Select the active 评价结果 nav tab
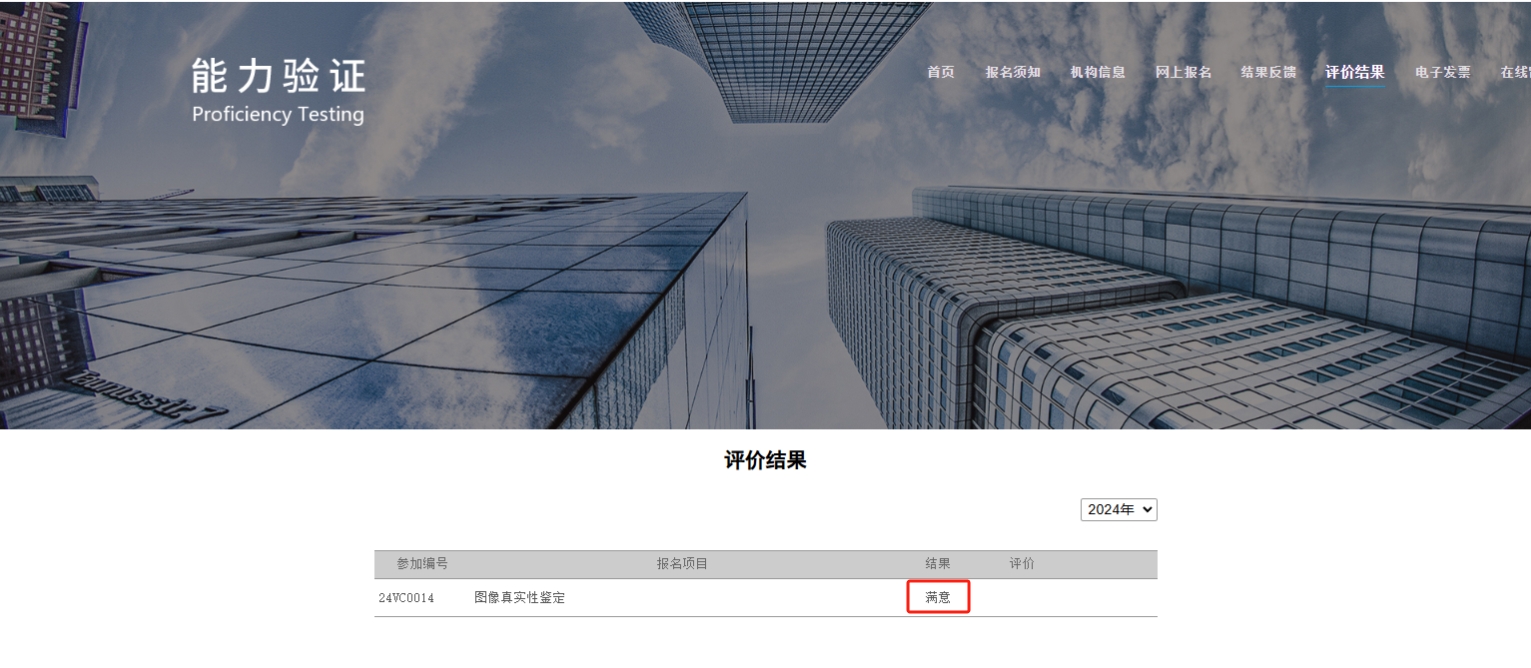Image resolution: width=1531 pixels, height=668 pixels. (x=1355, y=72)
